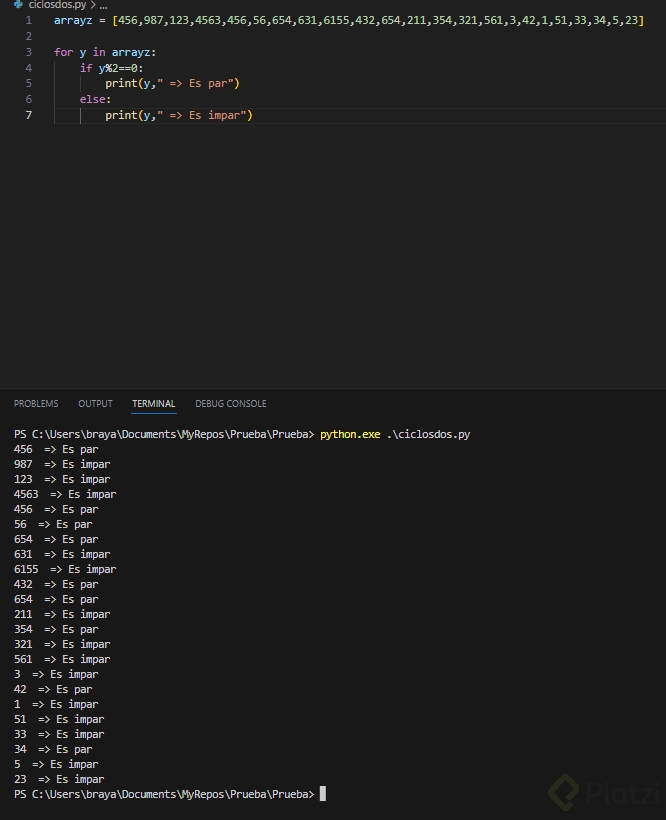Click terminal output line '432 => Es par'
Viewport: 666px width, 820px height.
56,584
